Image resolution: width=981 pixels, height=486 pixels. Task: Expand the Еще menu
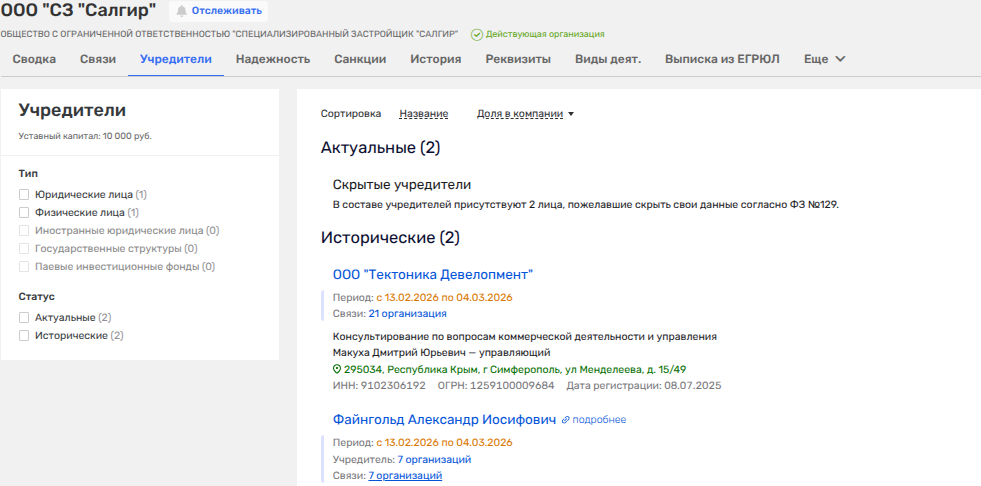825,59
